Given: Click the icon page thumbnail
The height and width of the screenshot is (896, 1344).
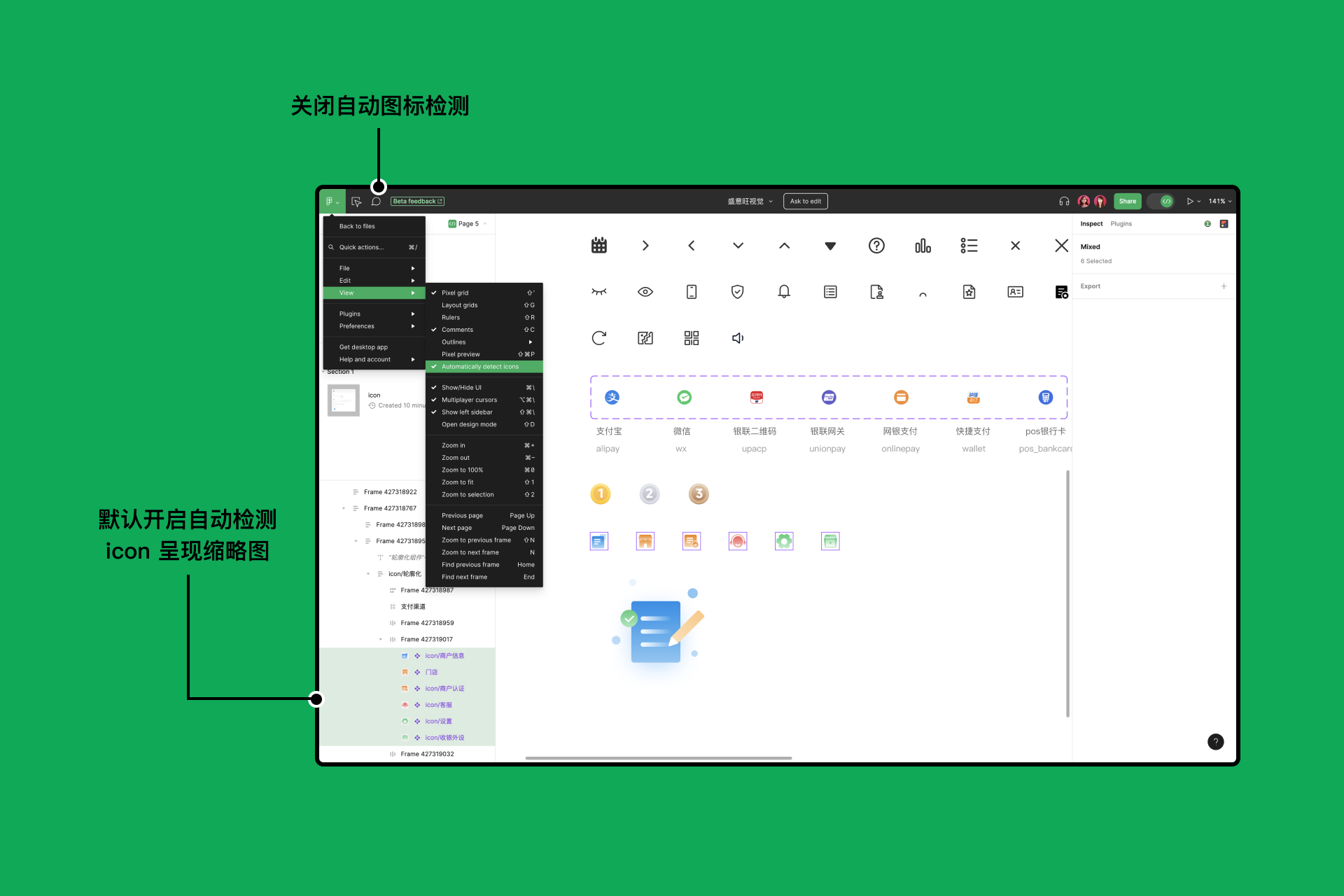Looking at the screenshot, I should [x=344, y=400].
